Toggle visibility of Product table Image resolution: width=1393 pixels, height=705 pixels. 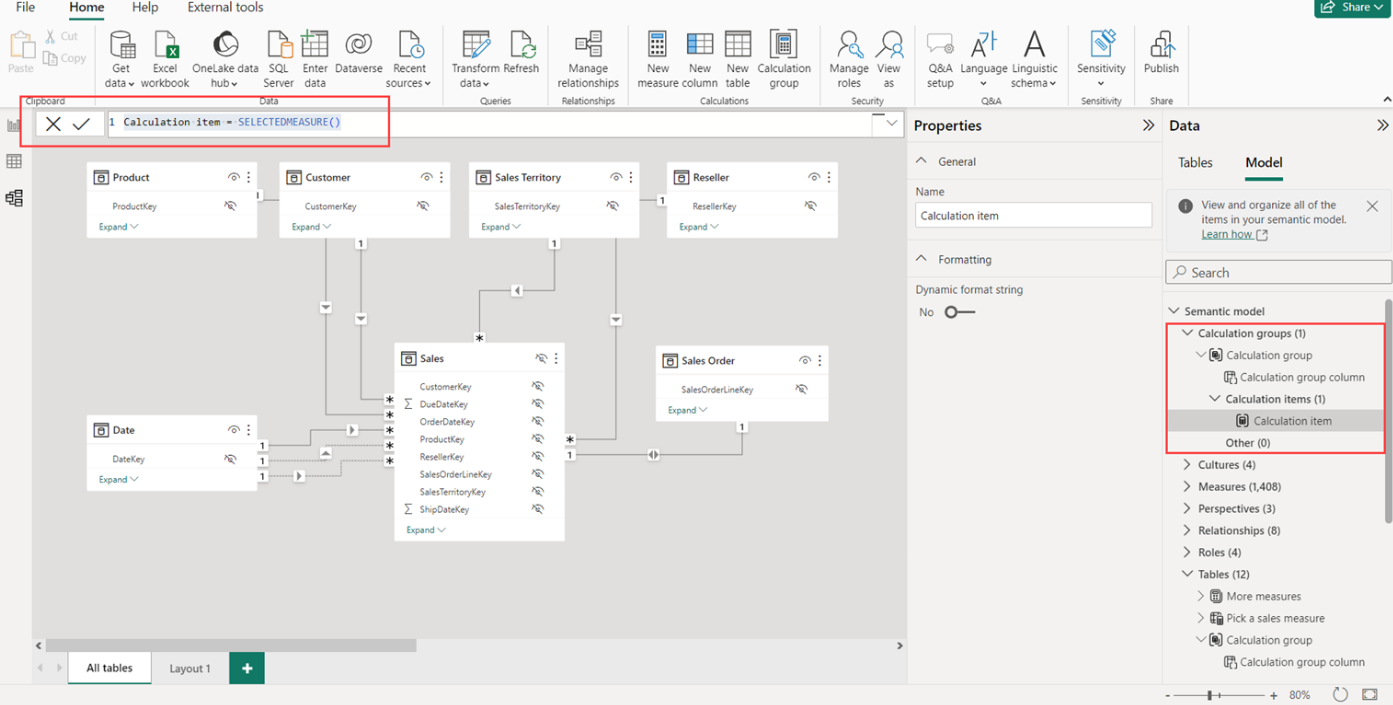[x=233, y=177]
